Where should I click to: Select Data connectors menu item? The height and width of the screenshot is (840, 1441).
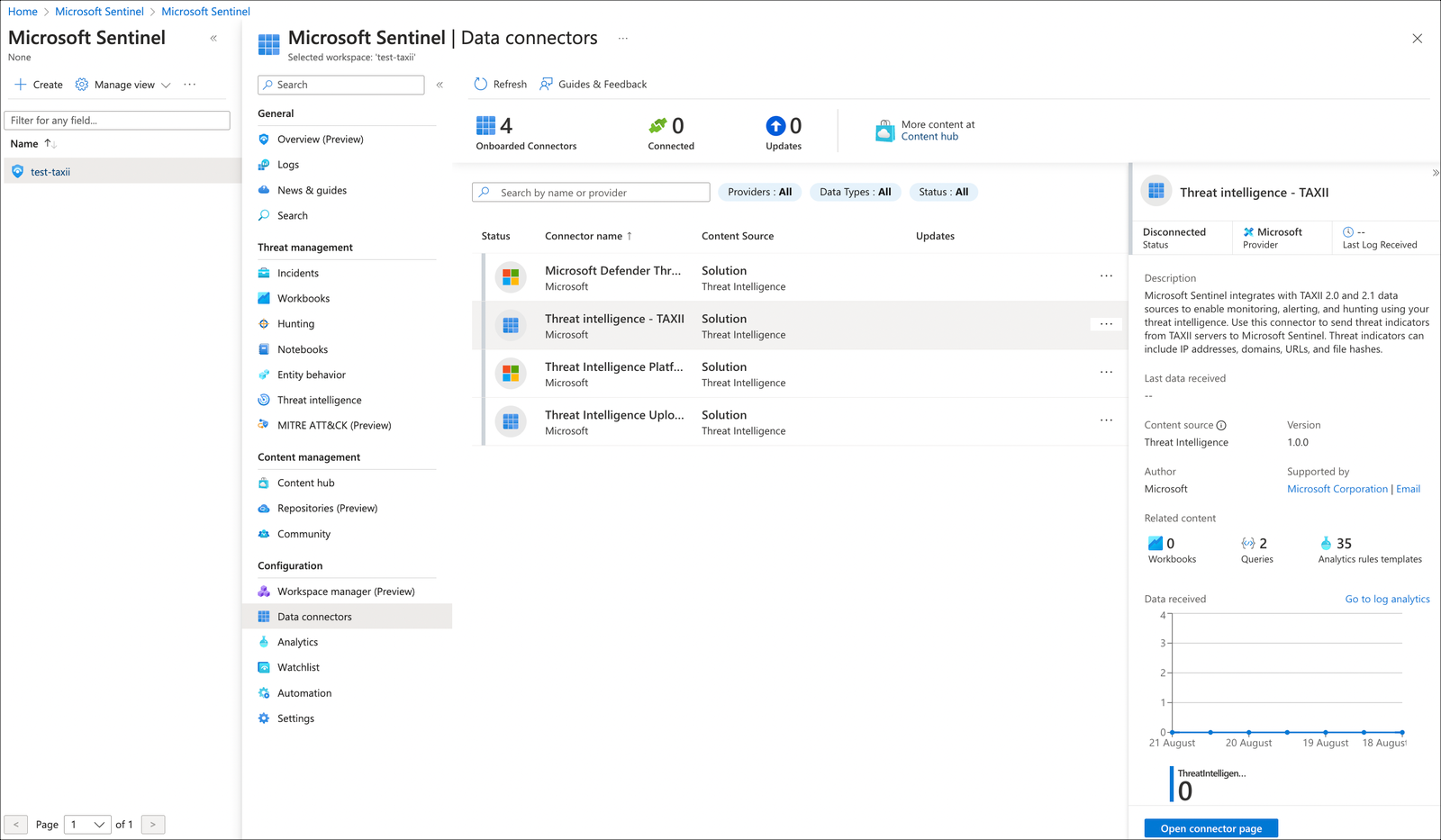[x=348, y=617]
